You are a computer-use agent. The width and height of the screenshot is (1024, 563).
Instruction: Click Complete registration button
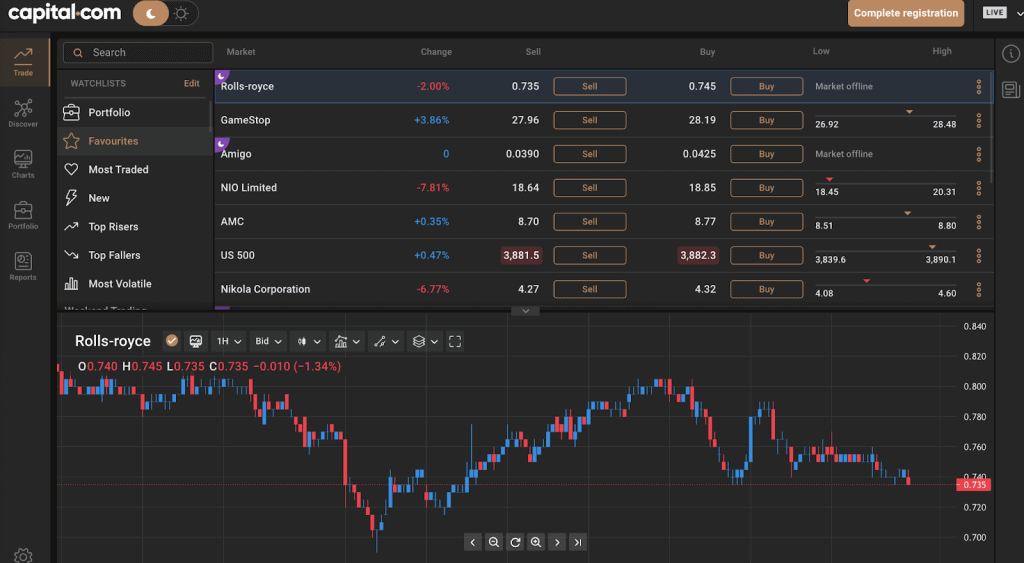tap(906, 13)
